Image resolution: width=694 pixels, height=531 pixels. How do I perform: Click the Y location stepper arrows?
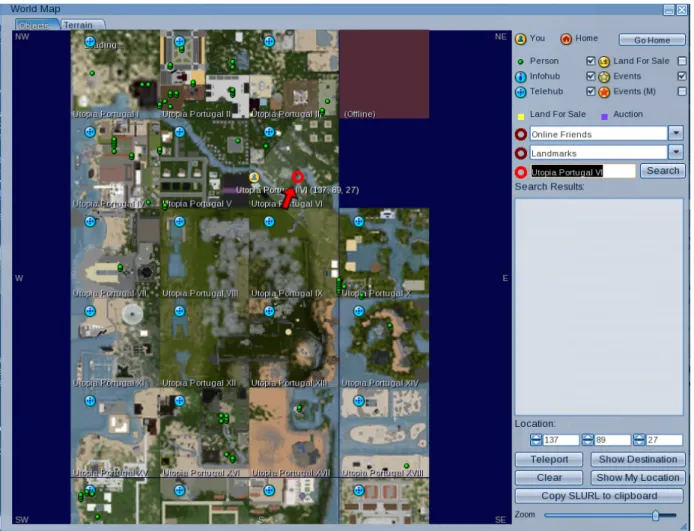click(x=587, y=439)
